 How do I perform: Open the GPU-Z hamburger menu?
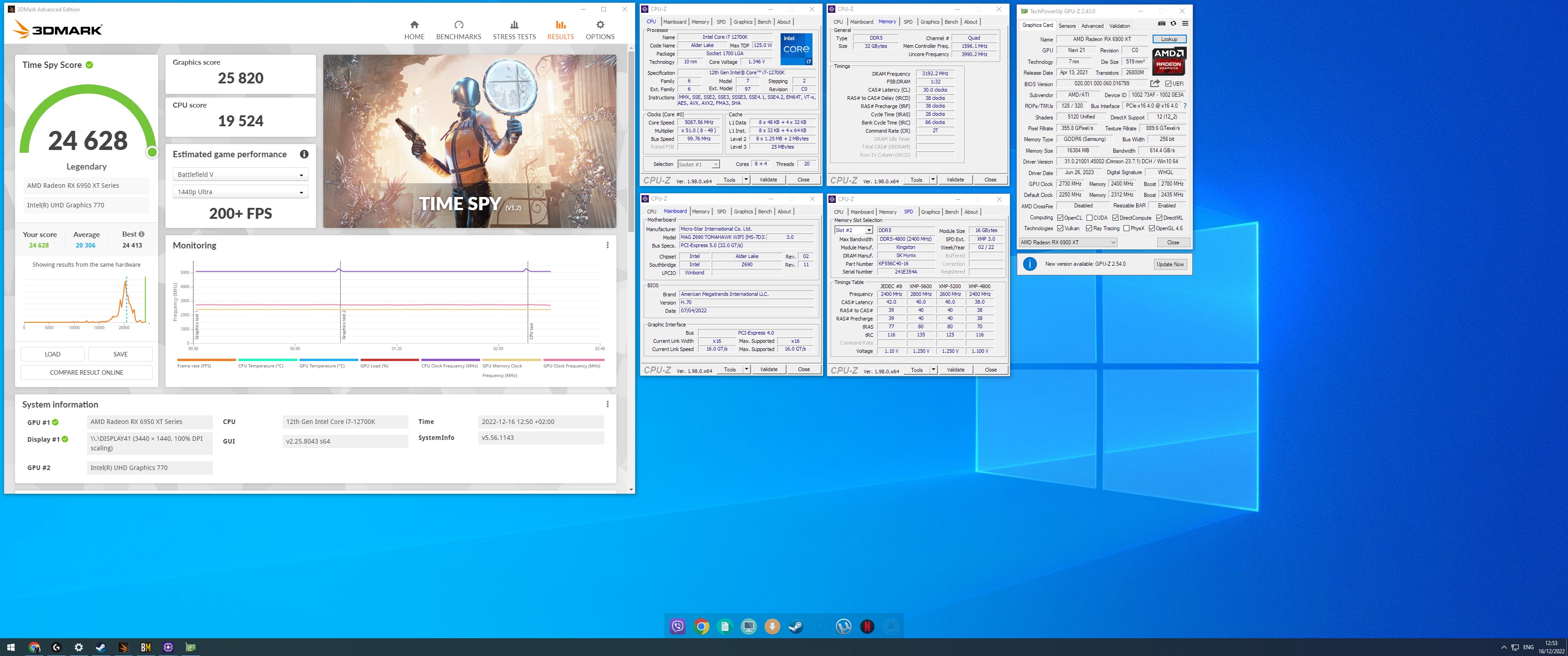[1185, 24]
